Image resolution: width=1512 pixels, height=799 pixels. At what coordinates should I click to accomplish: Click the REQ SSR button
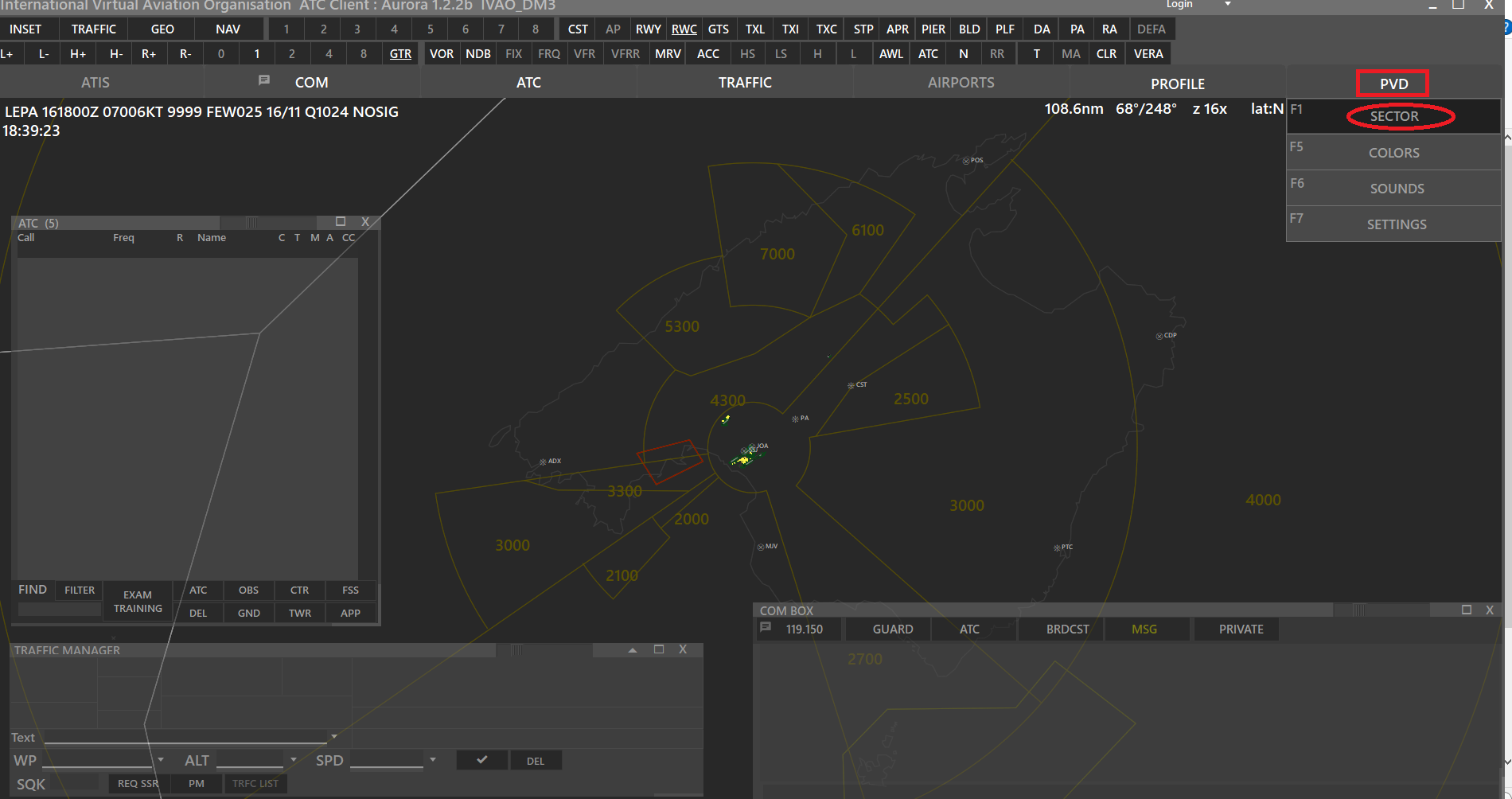tap(138, 783)
